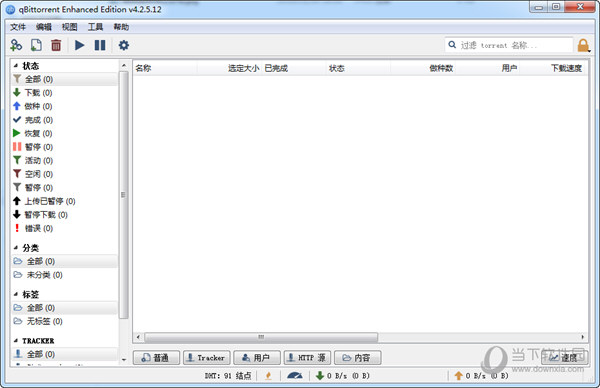600x388 pixels.
Task: Click the magnifier icon in filter box
Action: 452,45
